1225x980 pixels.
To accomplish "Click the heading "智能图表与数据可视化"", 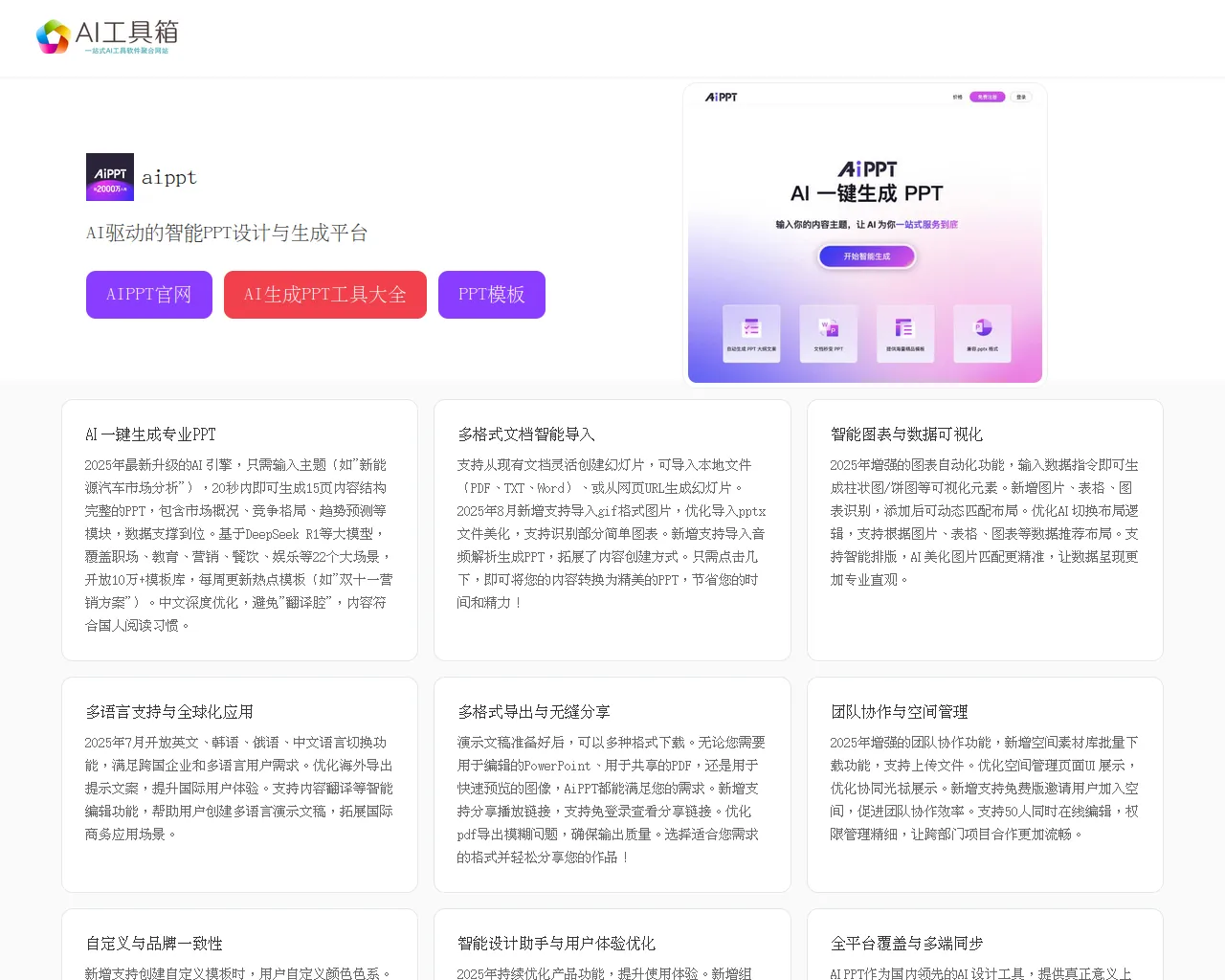I will point(906,434).
